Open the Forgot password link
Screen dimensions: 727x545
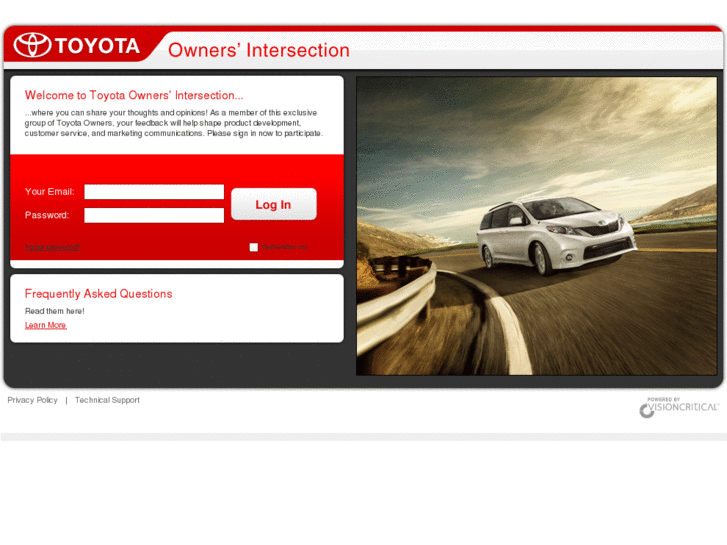(x=52, y=247)
